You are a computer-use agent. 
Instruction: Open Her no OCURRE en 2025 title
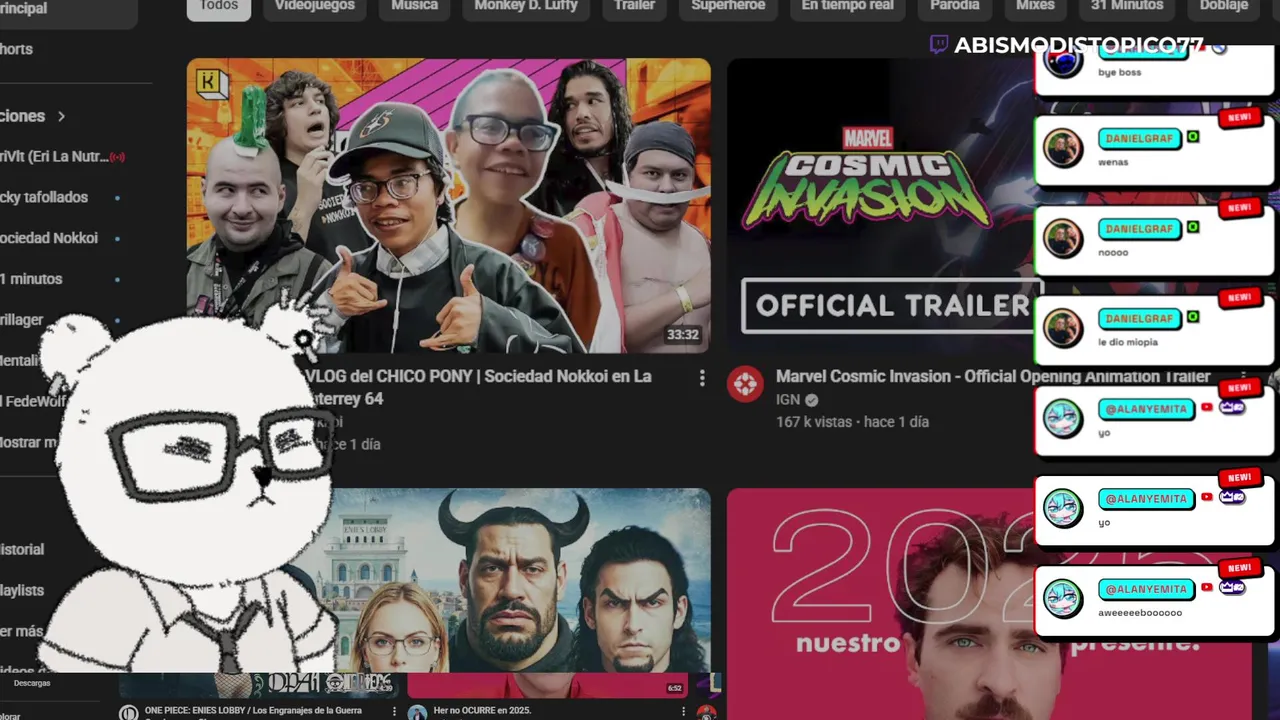(x=482, y=710)
